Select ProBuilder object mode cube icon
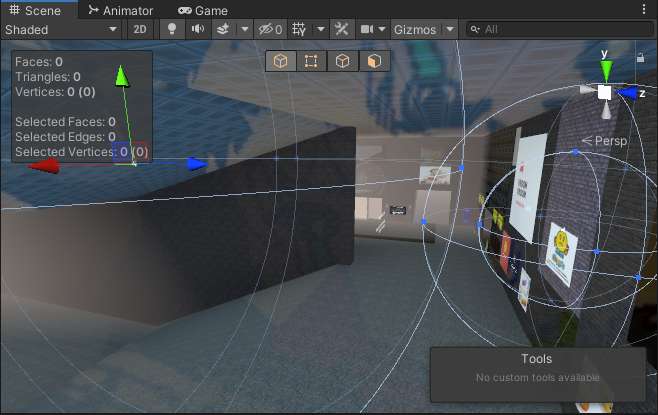 [x=281, y=61]
